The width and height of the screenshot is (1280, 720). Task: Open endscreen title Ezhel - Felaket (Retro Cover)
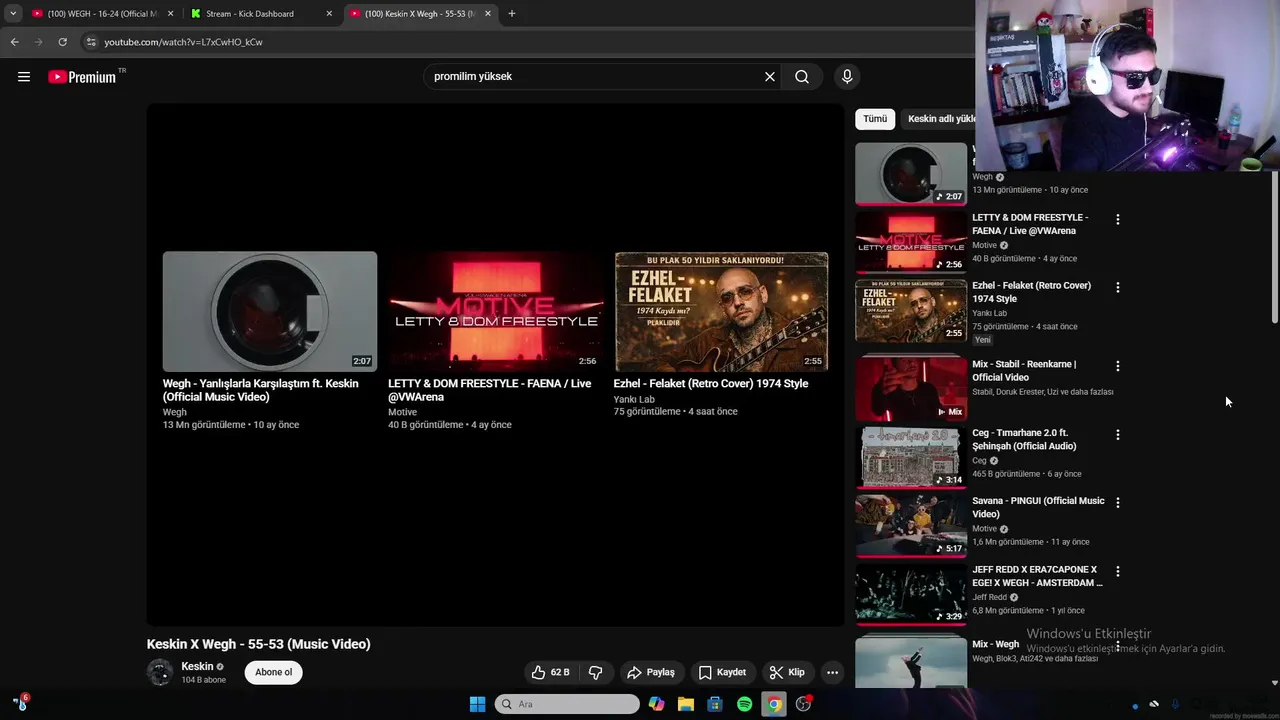[x=711, y=384]
